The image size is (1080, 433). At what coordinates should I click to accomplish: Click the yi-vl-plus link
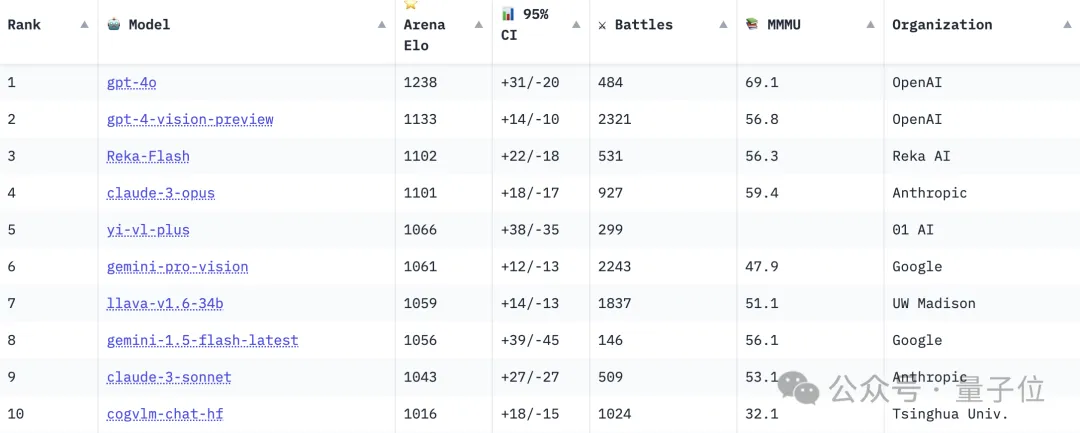coord(148,230)
